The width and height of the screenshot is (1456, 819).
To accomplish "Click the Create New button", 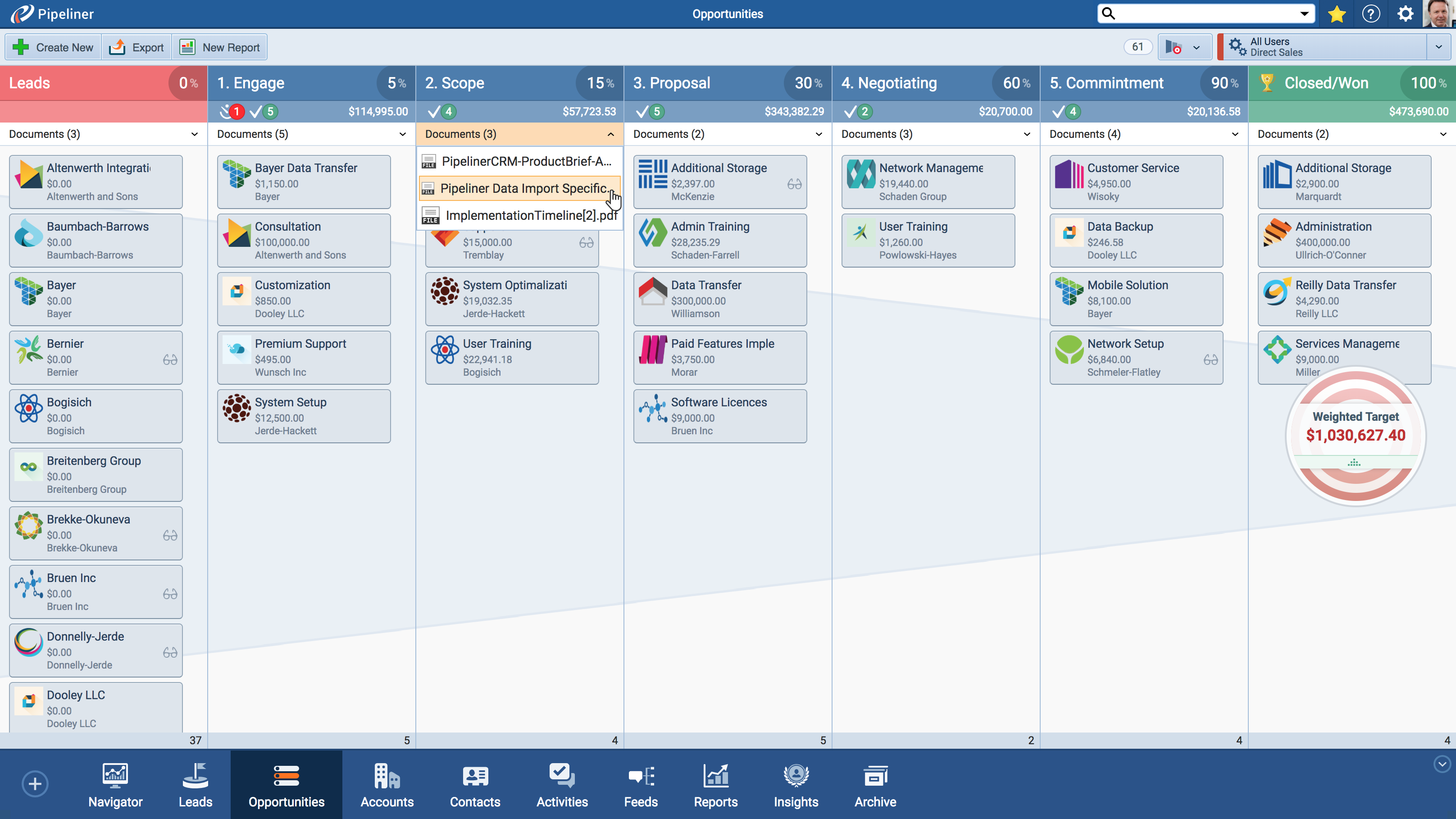I will click(53, 47).
